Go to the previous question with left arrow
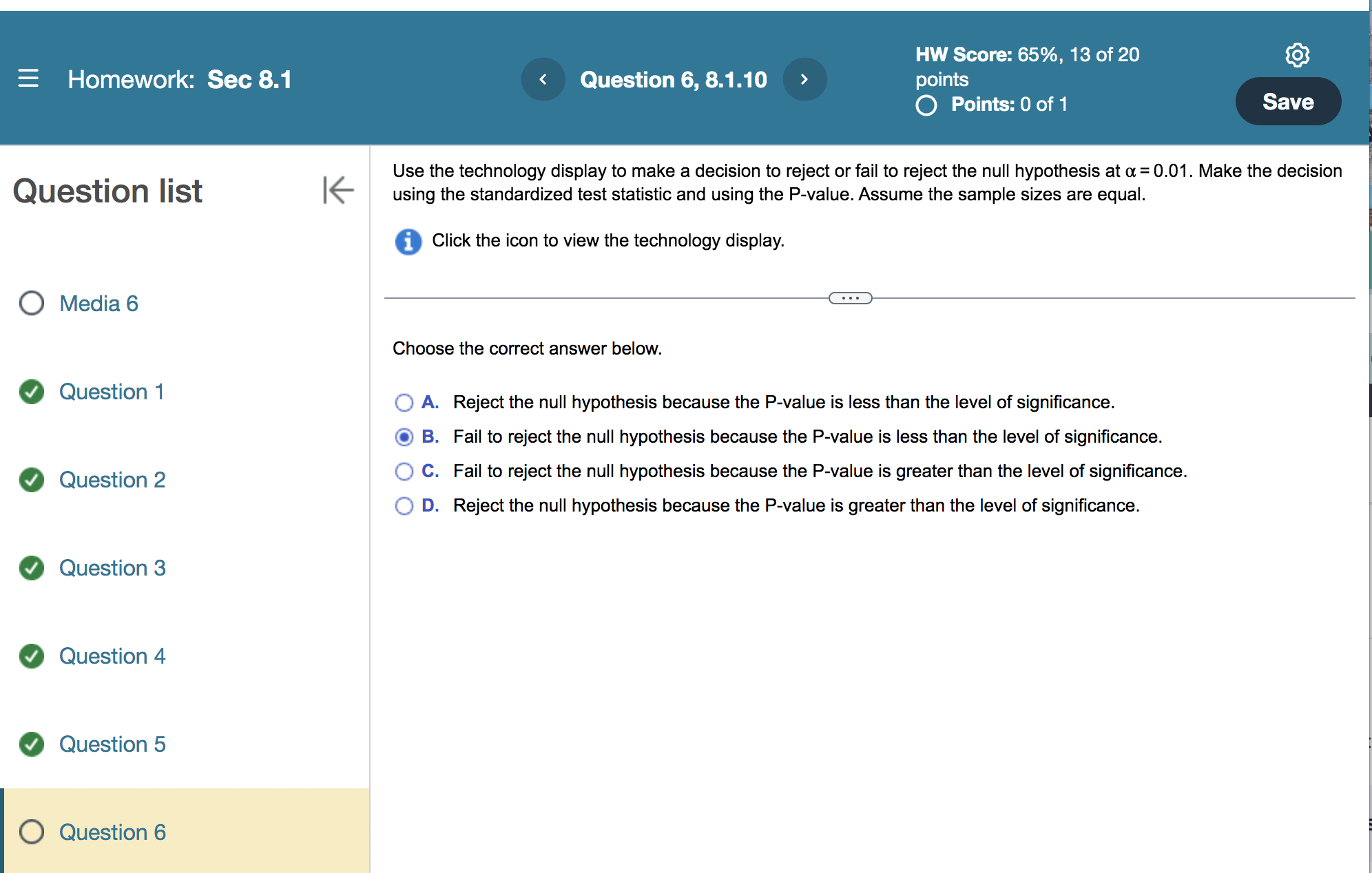Viewport: 1372px width, 873px height. click(x=543, y=79)
